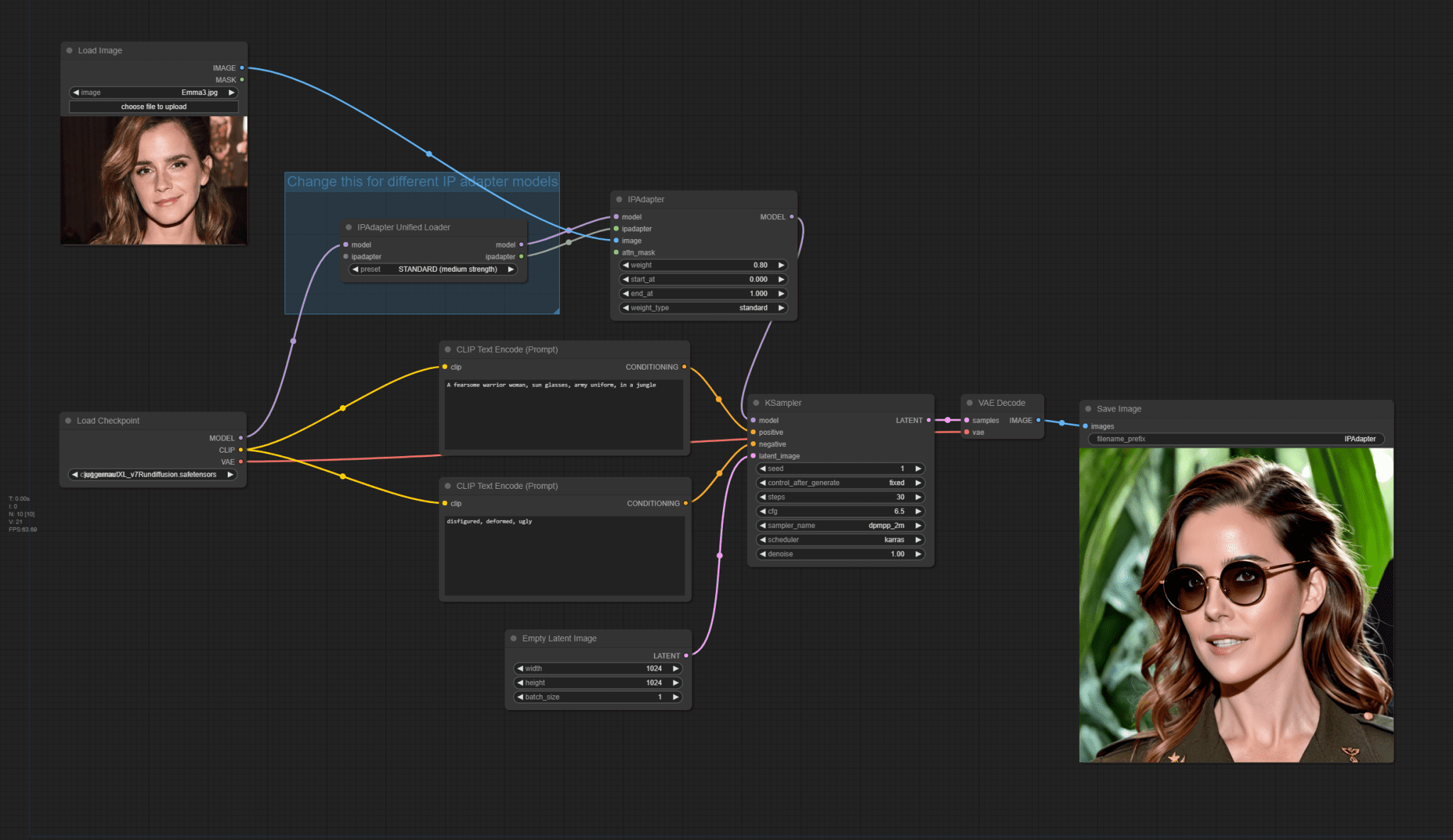The image size is (1453, 840).
Task: Click the CONDITIONING output of the positive prompt node
Action: (684, 367)
